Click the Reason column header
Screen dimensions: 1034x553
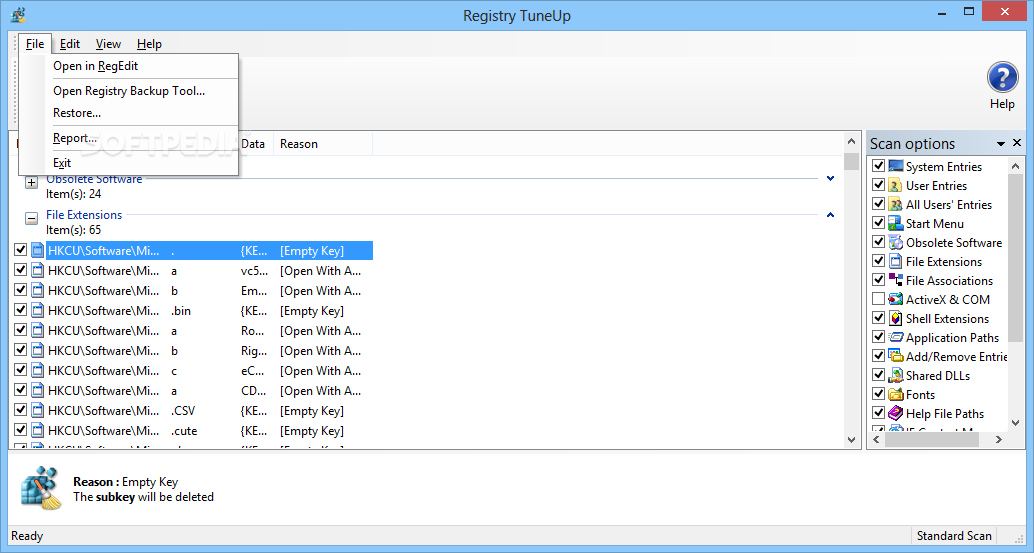322,144
